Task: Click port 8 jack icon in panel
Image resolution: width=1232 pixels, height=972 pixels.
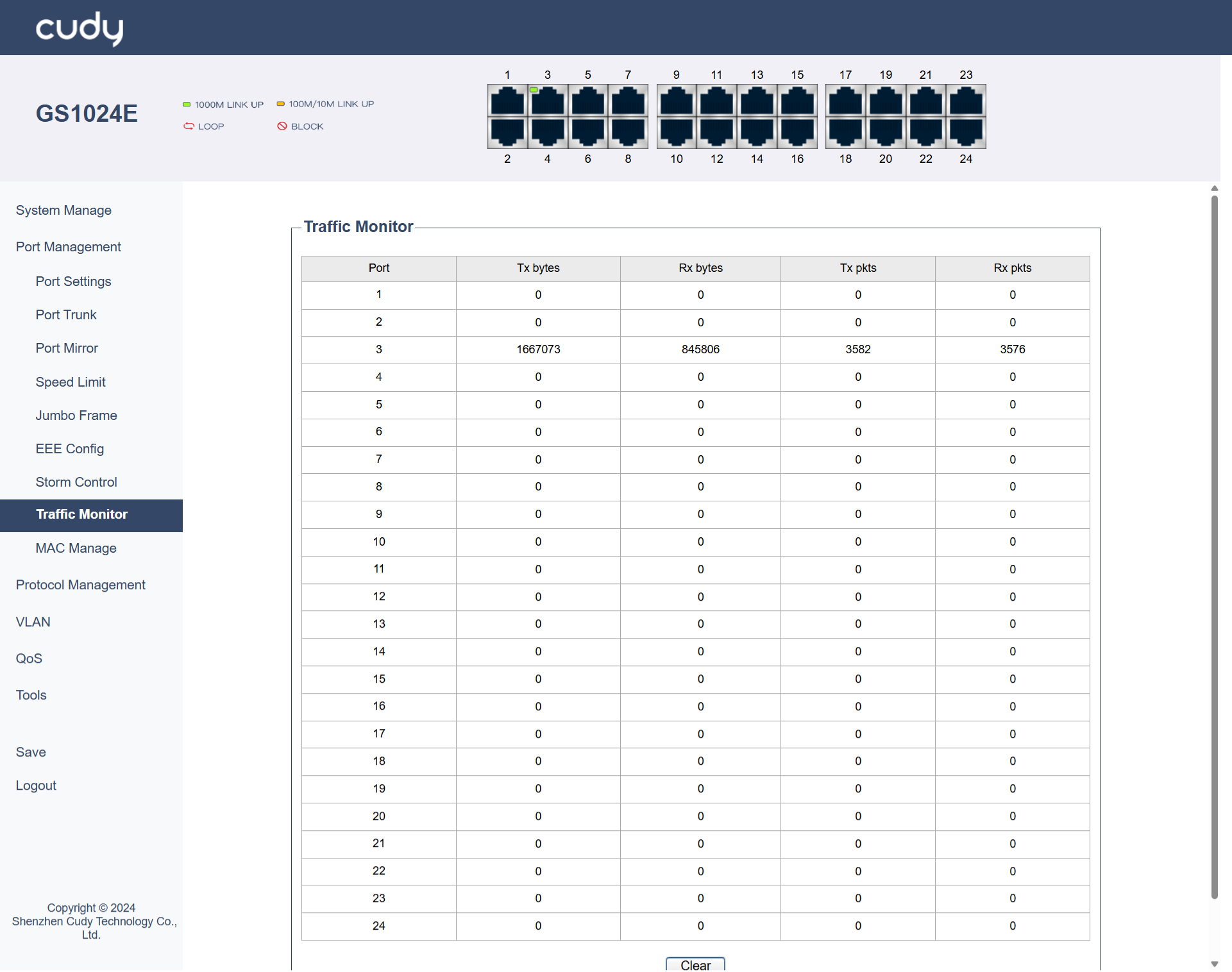Action: [628, 132]
